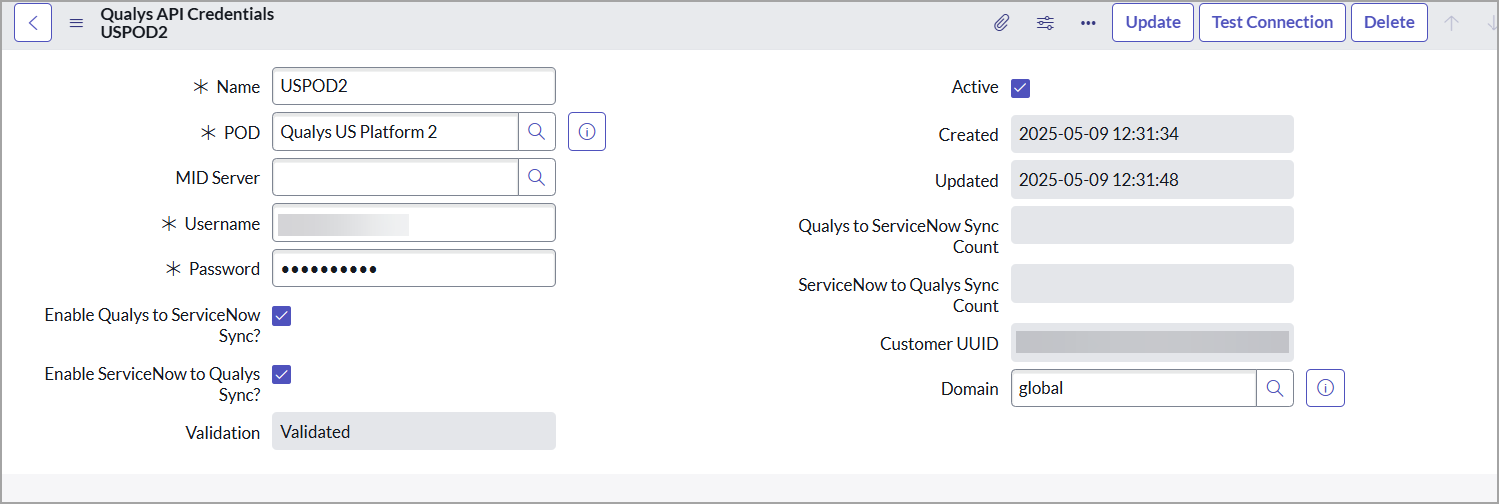Show Domain record info icon

pyautogui.click(x=1325, y=388)
